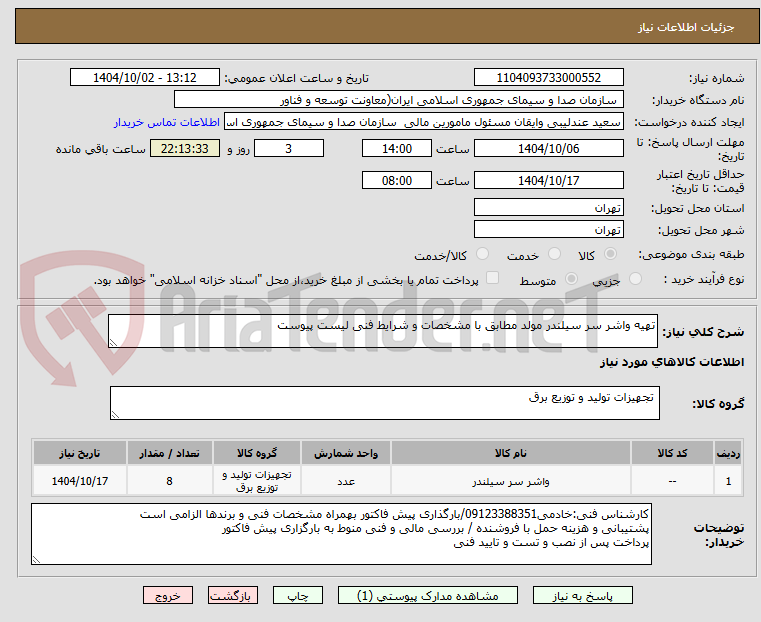This screenshot has height=622, width=761.
Task: Toggle the اسناد خزانه اسلامی payment checkbox
Action: pyautogui.click(x=492, y=278)
